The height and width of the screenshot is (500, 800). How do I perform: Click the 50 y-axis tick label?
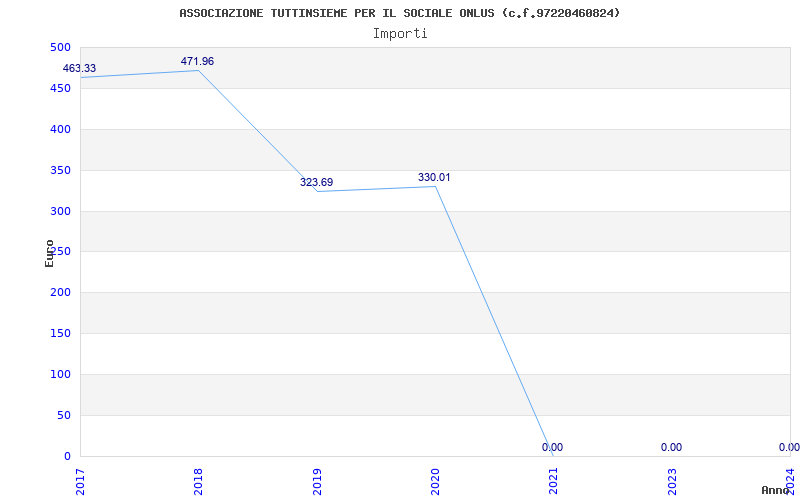click(64, 415)
